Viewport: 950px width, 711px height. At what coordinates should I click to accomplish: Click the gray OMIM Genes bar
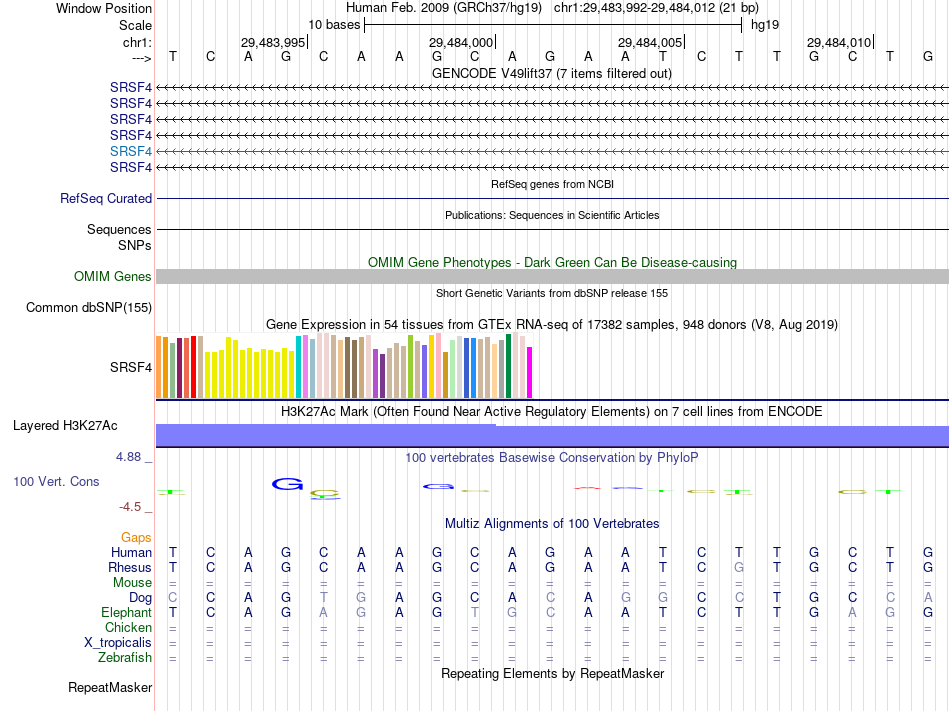pos(552,277)
